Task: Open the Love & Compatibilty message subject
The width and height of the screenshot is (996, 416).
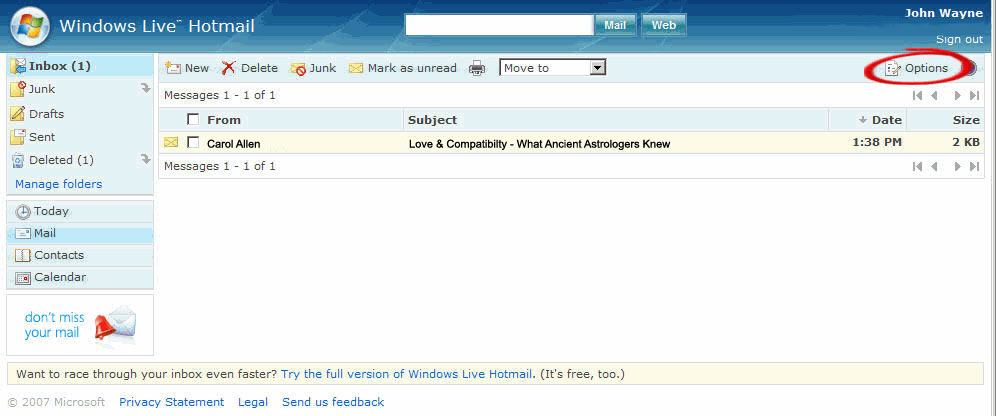Action: point(539,144)
